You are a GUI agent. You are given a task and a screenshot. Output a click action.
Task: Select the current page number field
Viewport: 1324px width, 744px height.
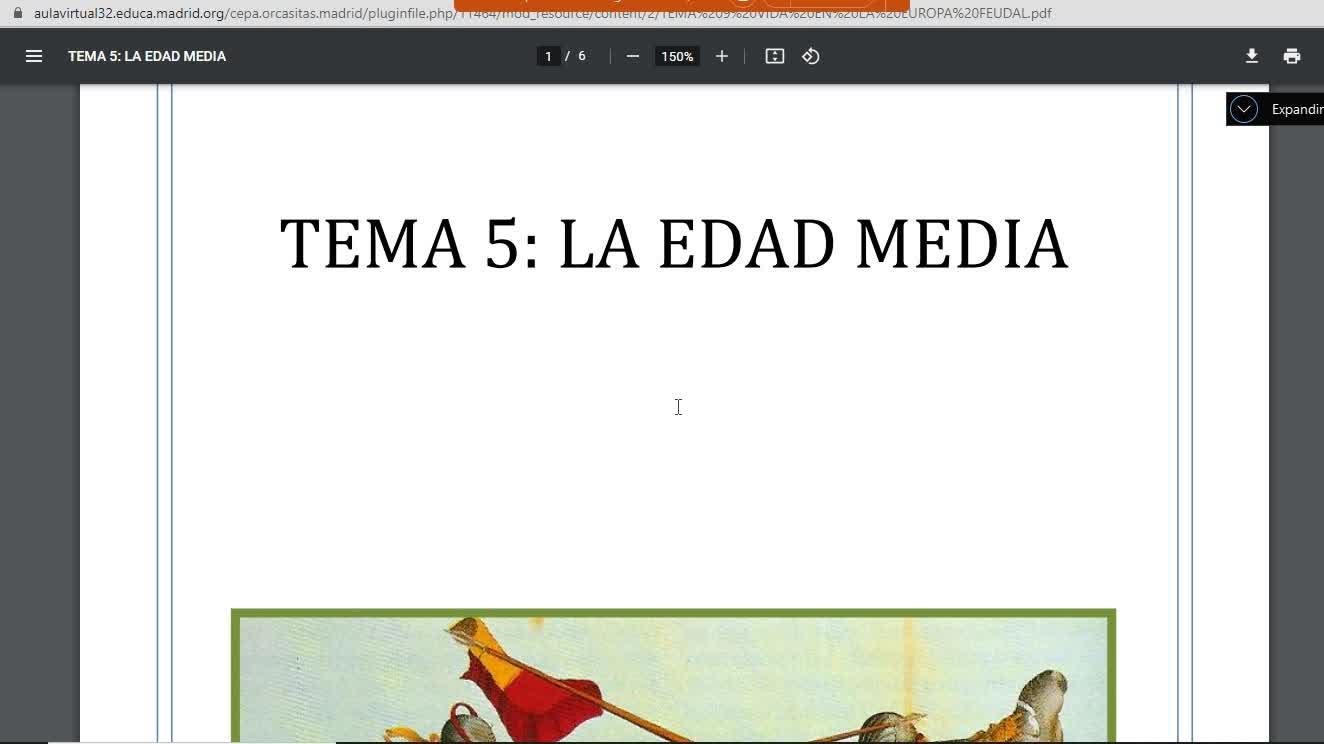pyautogui.click(x=548, y=56)
